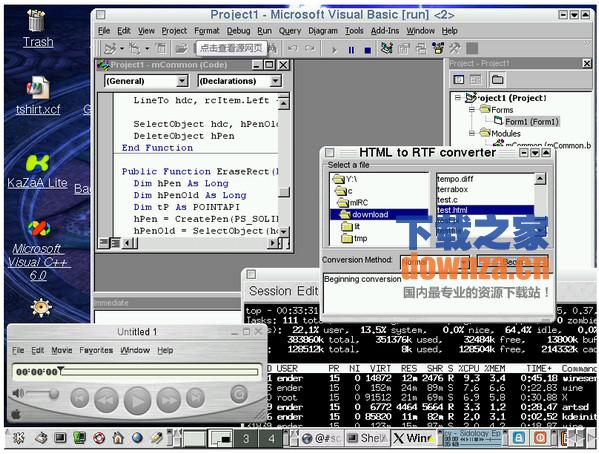Click the Add Form toolbar icon
599x454 pixels.
point(134,49)
